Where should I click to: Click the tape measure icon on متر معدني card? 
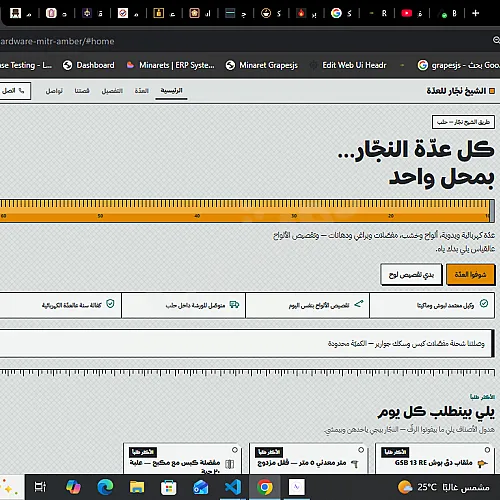(x=355, y=464)
